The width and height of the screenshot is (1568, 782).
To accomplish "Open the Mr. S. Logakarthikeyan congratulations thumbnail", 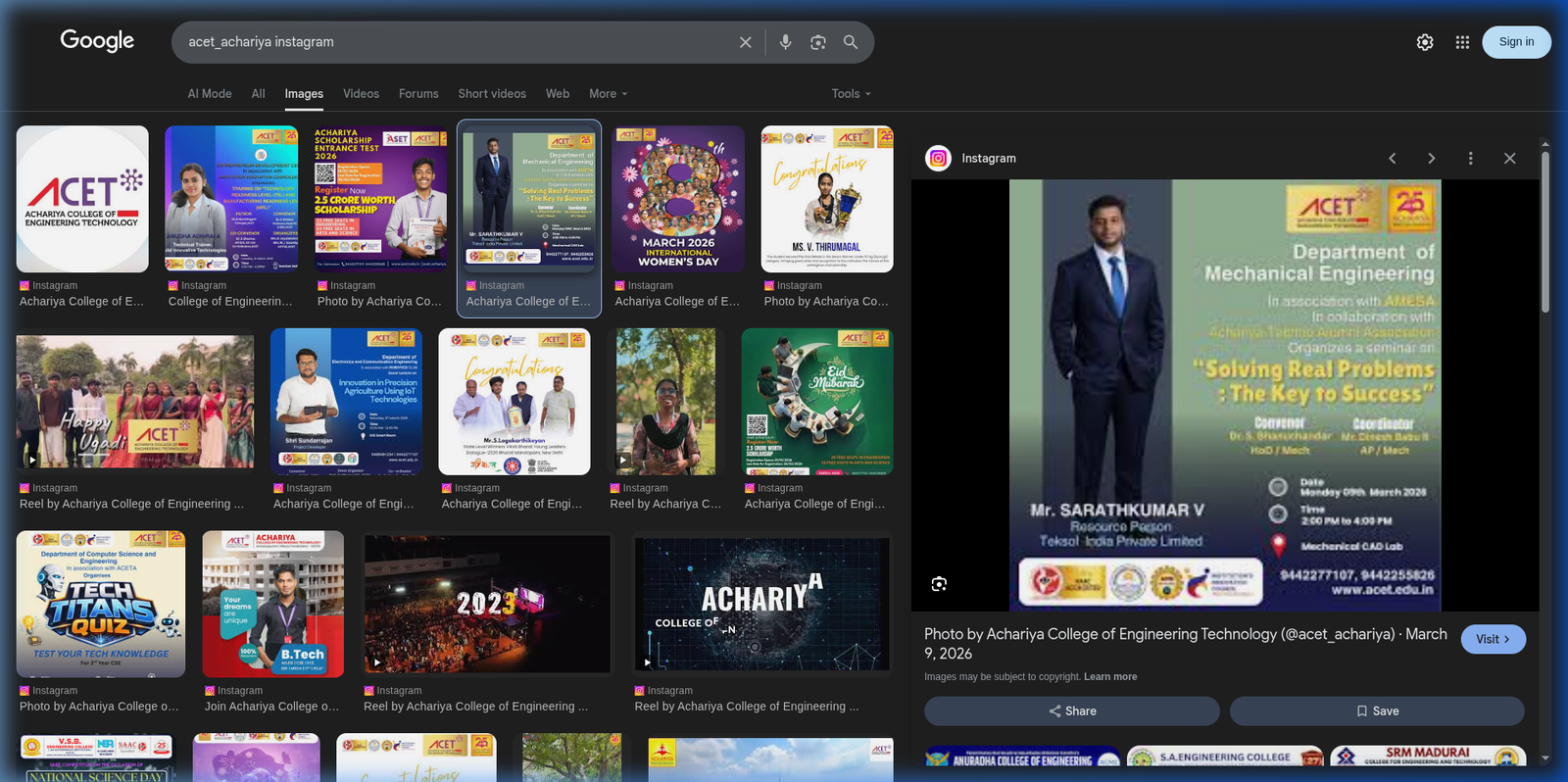I will tap(514, 402).
